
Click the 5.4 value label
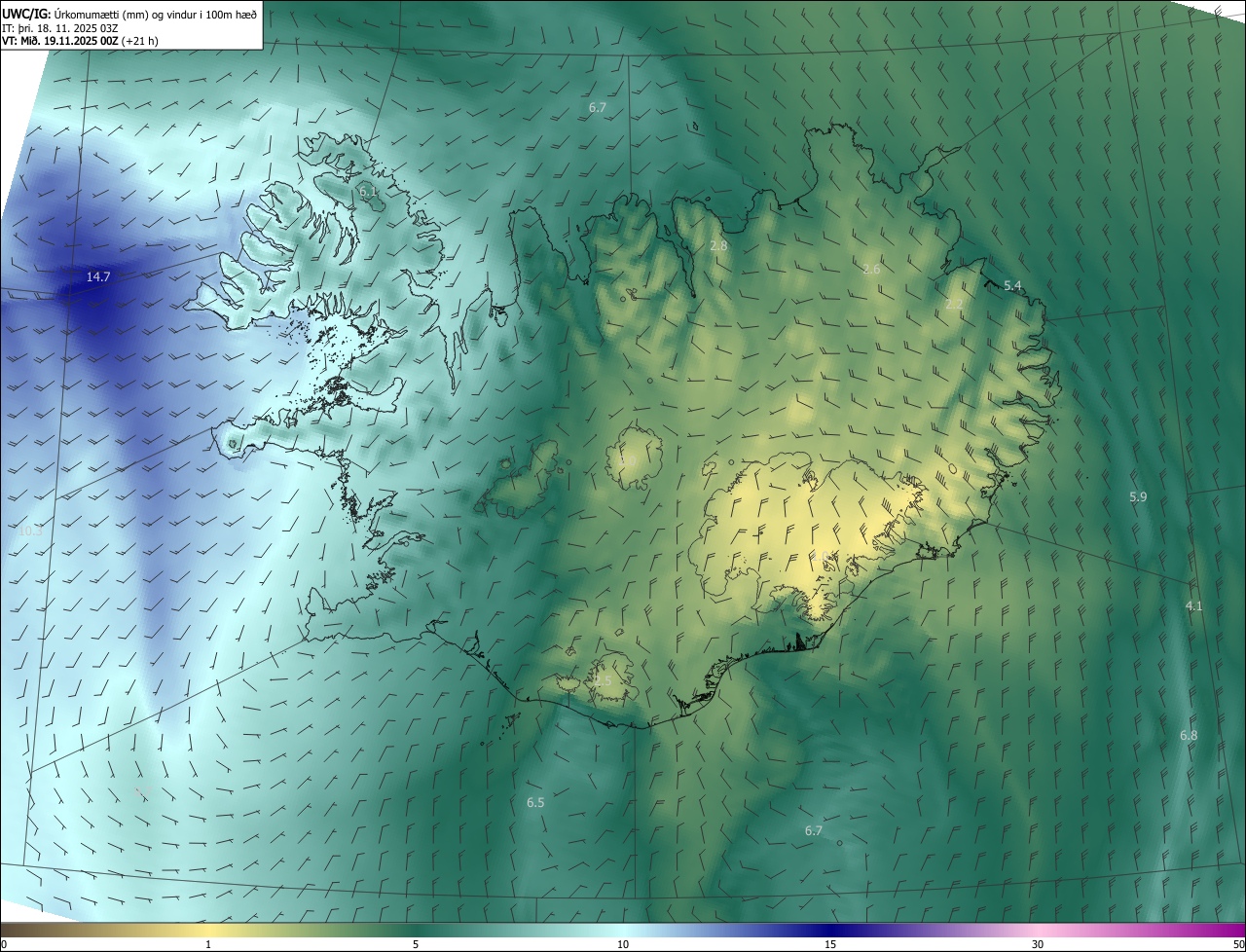click(1012, 285)
